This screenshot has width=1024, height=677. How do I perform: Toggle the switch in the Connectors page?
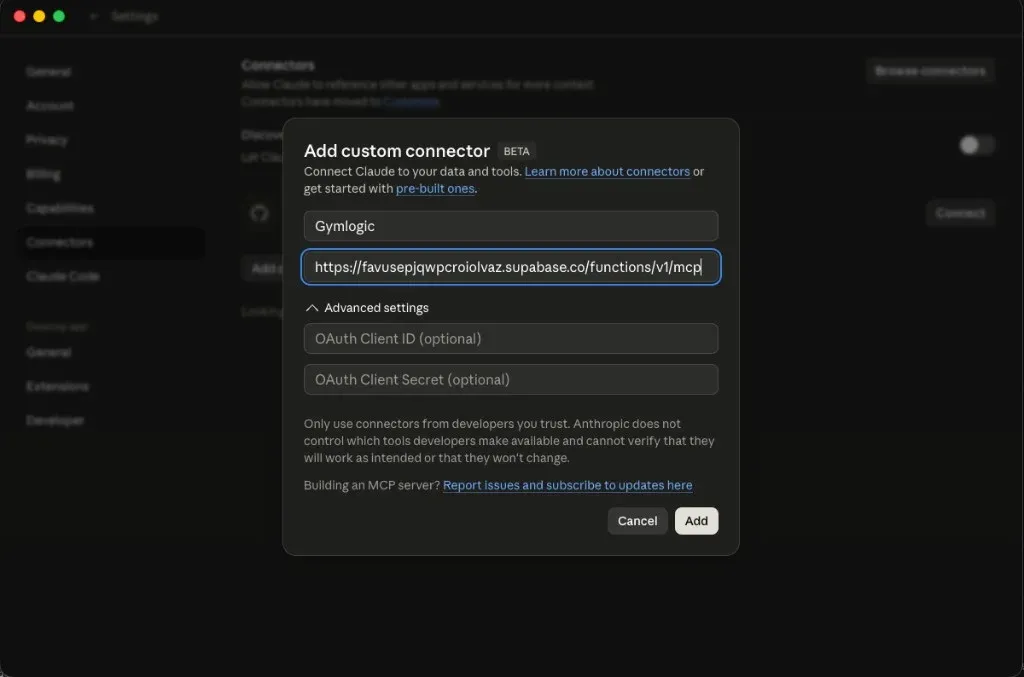[976, 145]
